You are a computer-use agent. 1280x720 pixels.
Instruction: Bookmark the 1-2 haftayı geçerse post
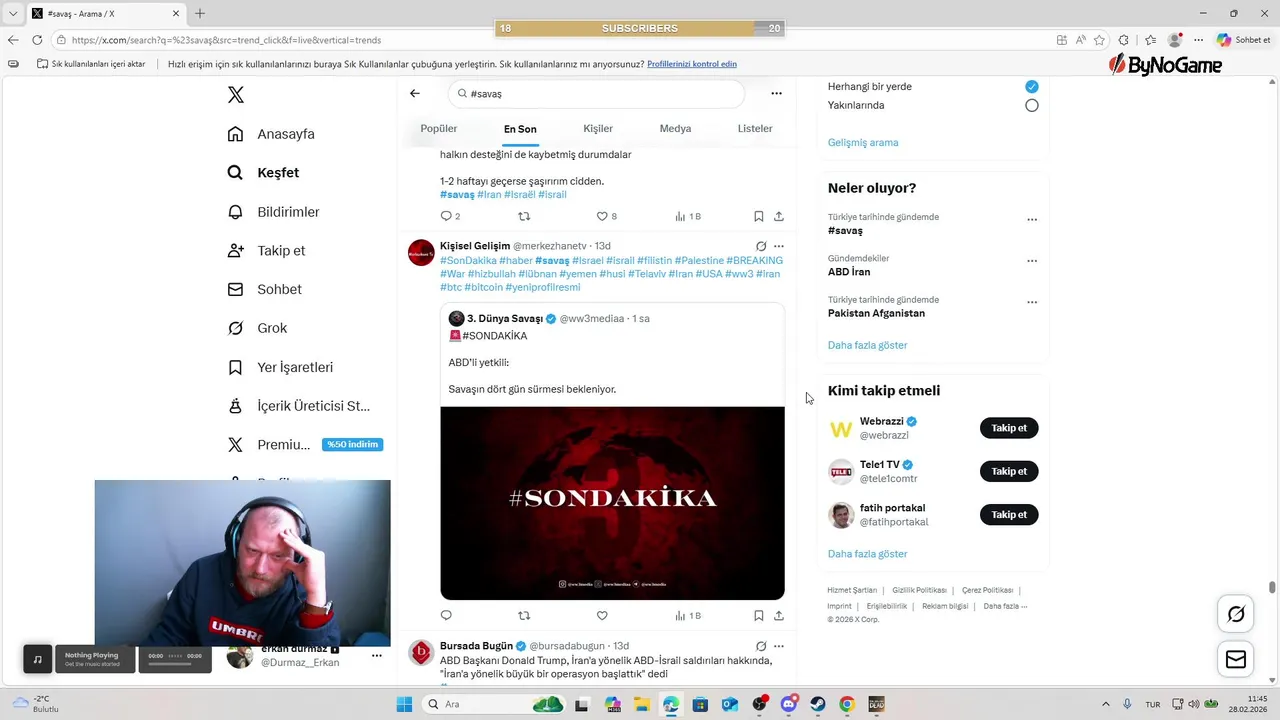pyautogui.click(x=759, y=216)
